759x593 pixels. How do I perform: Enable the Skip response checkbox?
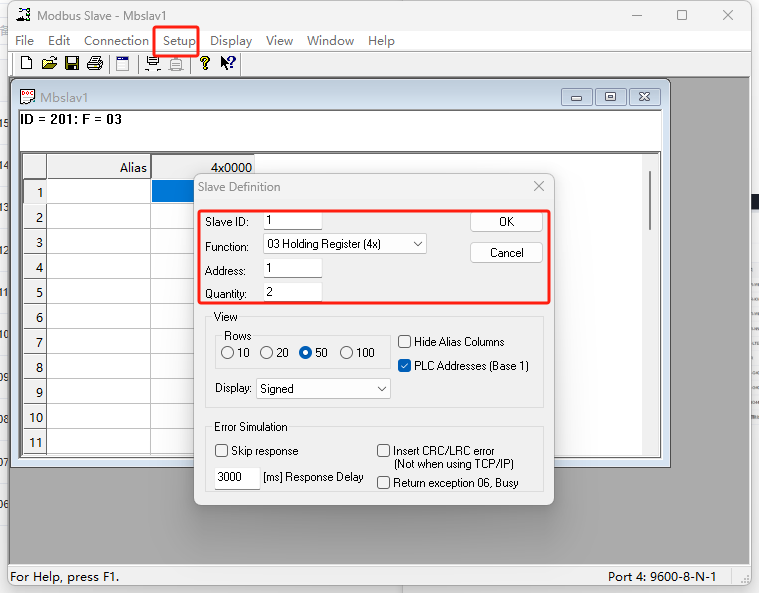[x=221, y=451]
